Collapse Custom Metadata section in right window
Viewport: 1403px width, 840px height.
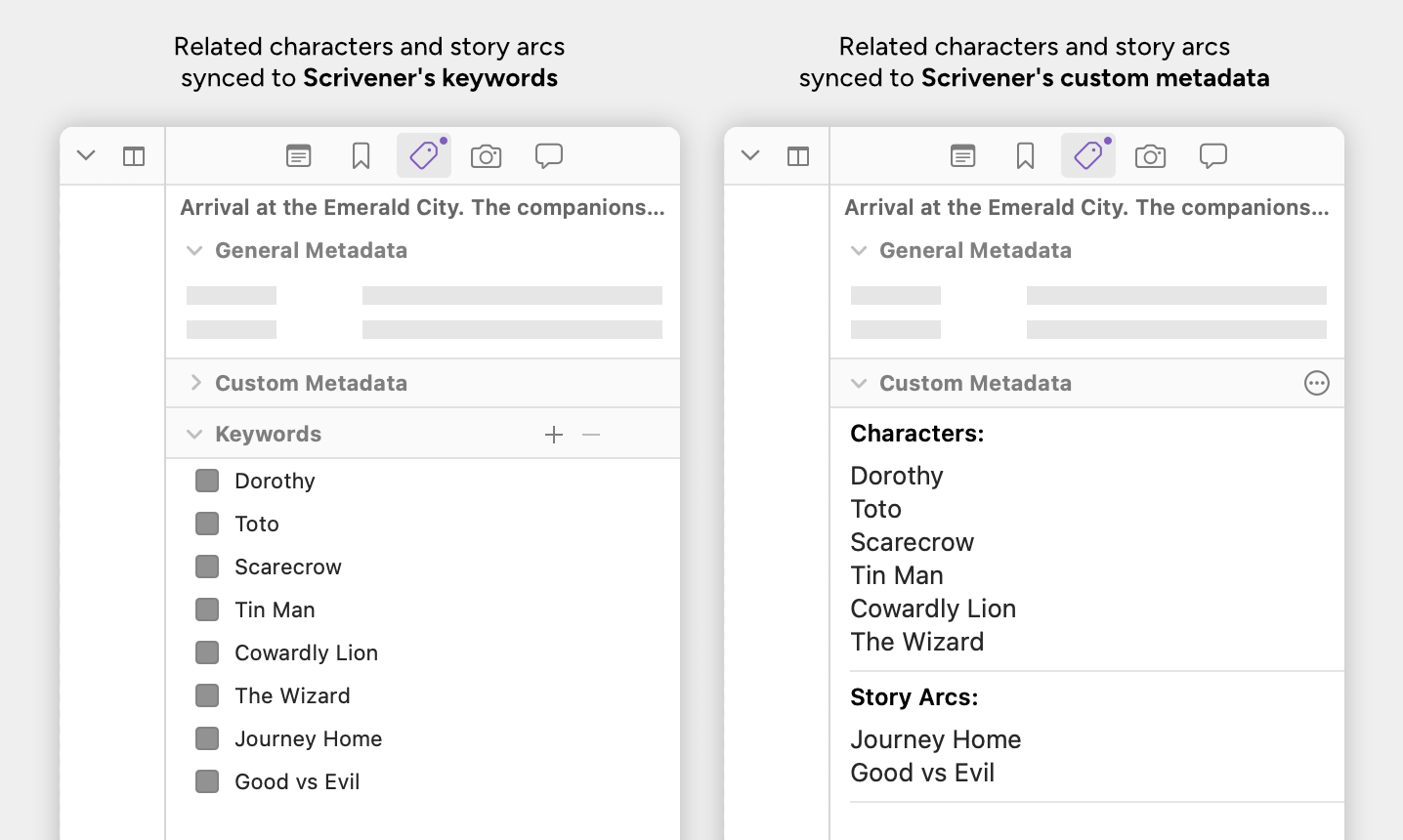pos(859,384)
